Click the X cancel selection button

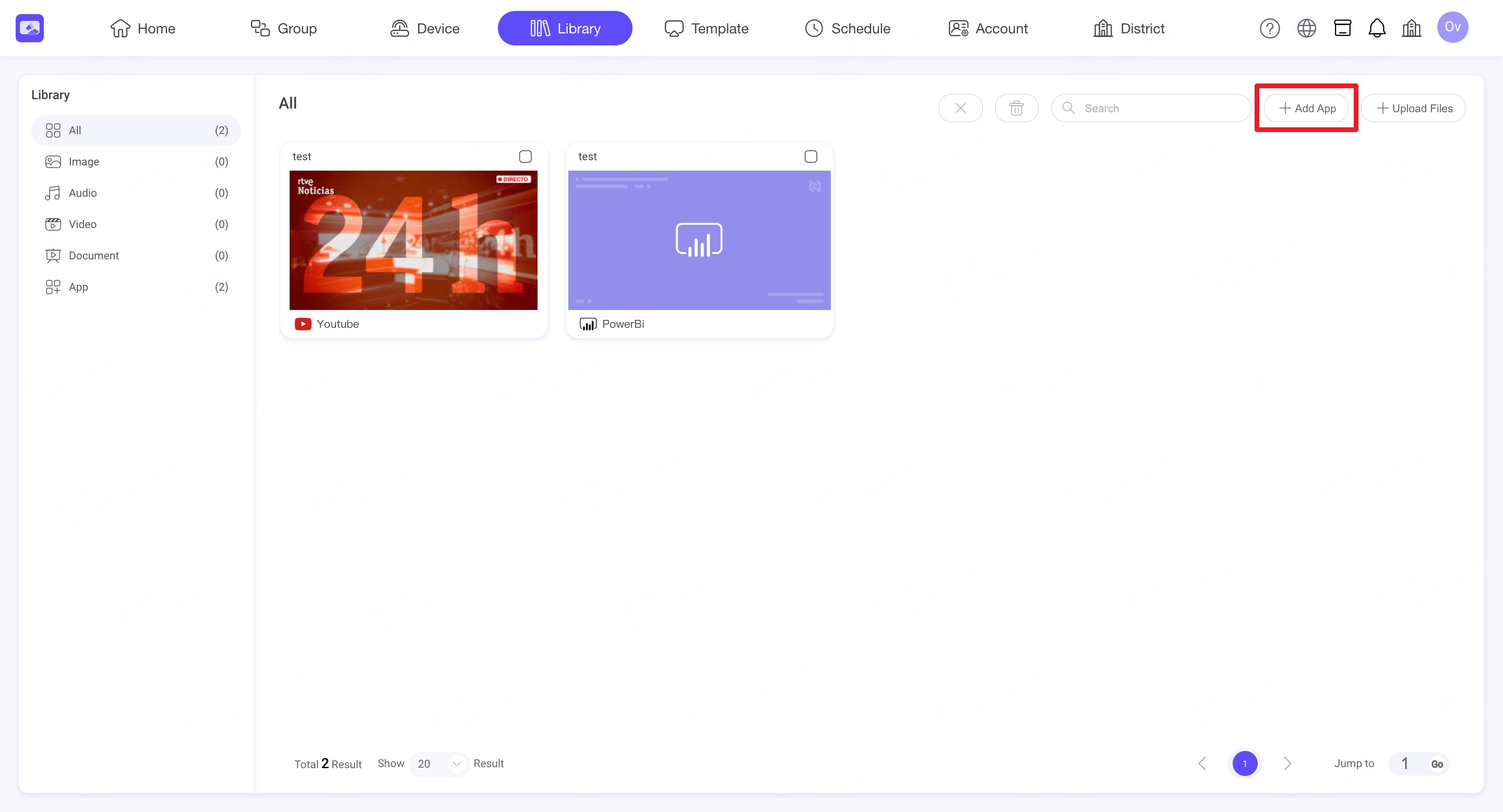960,108
